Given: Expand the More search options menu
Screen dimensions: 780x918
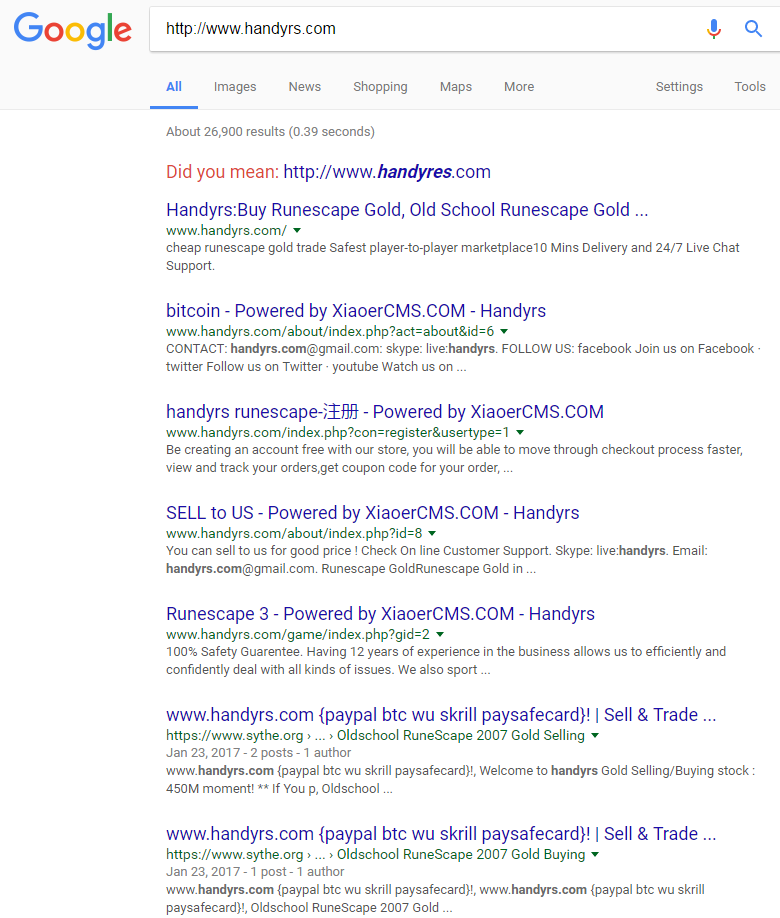Looking at the screenshot, I should 519,87.
